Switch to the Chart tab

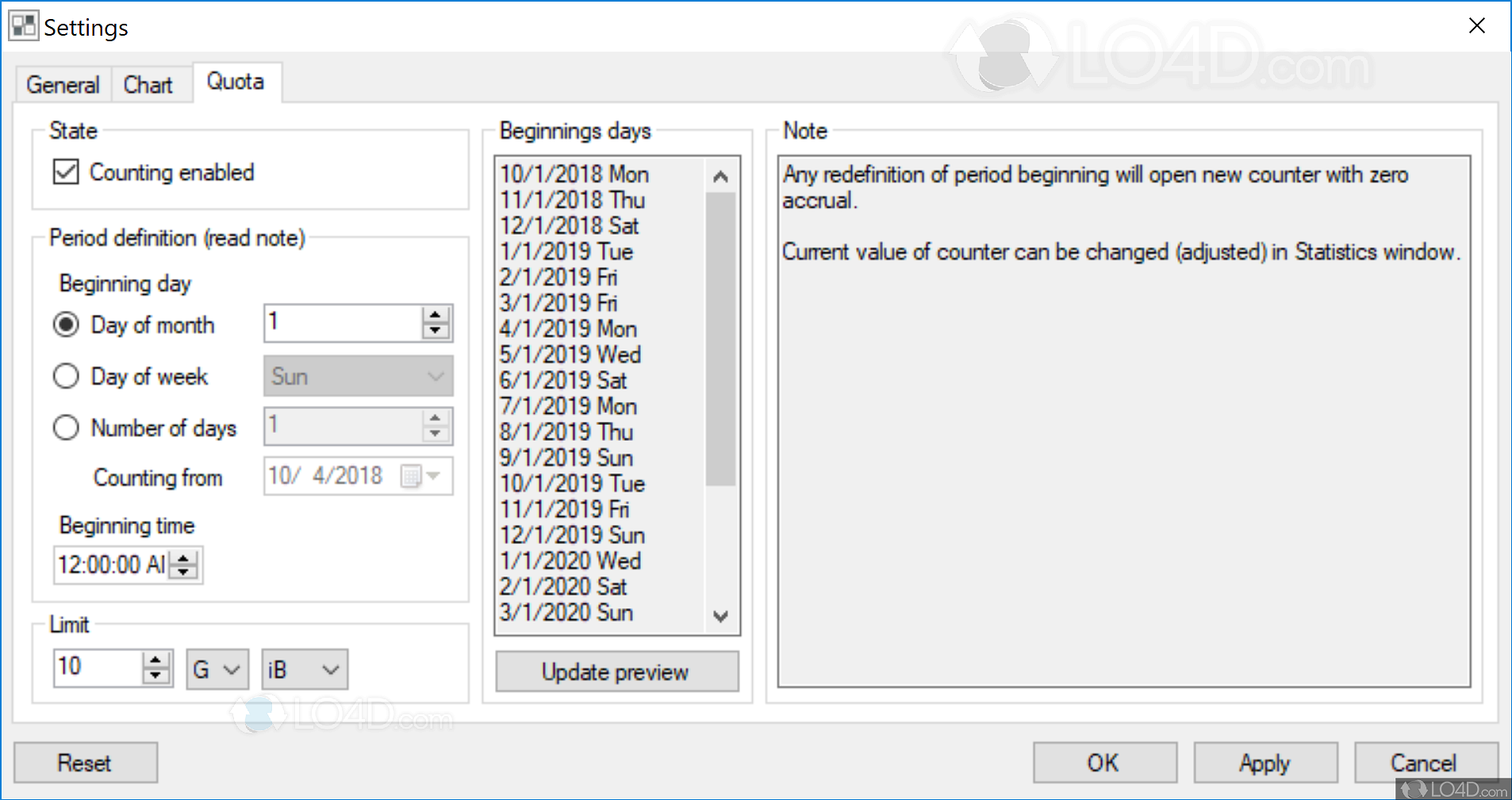[149, 84]
